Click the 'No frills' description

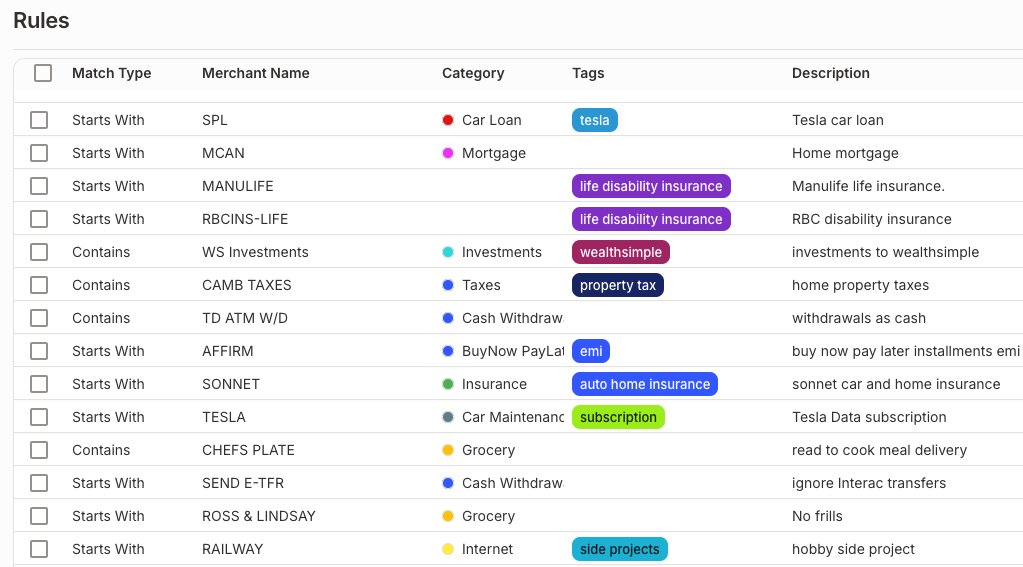point(817,516)
